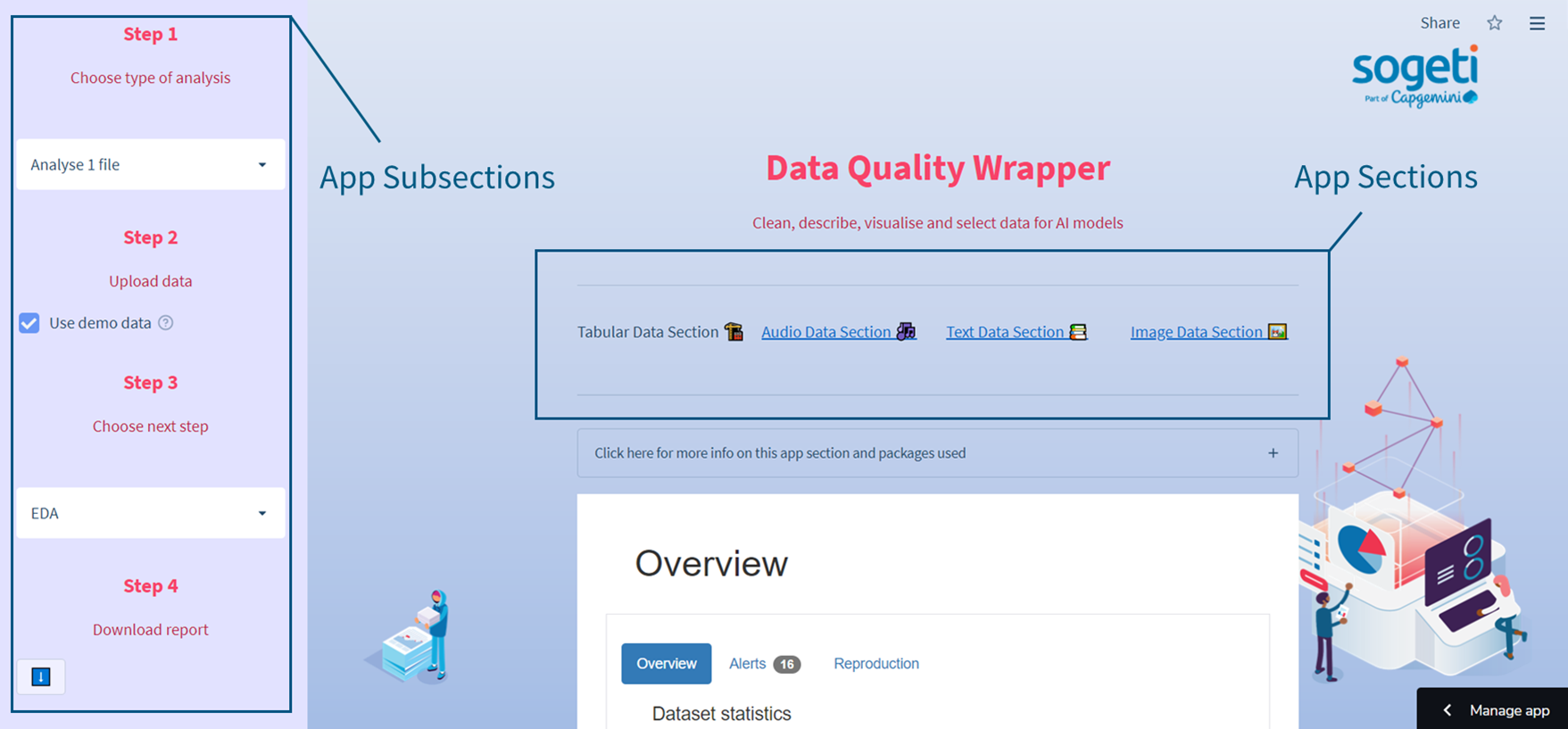Viewport: 1568px width, 729px height.
Task: Click the Audio Data Section music icon
Action: [x=906, y=332]
